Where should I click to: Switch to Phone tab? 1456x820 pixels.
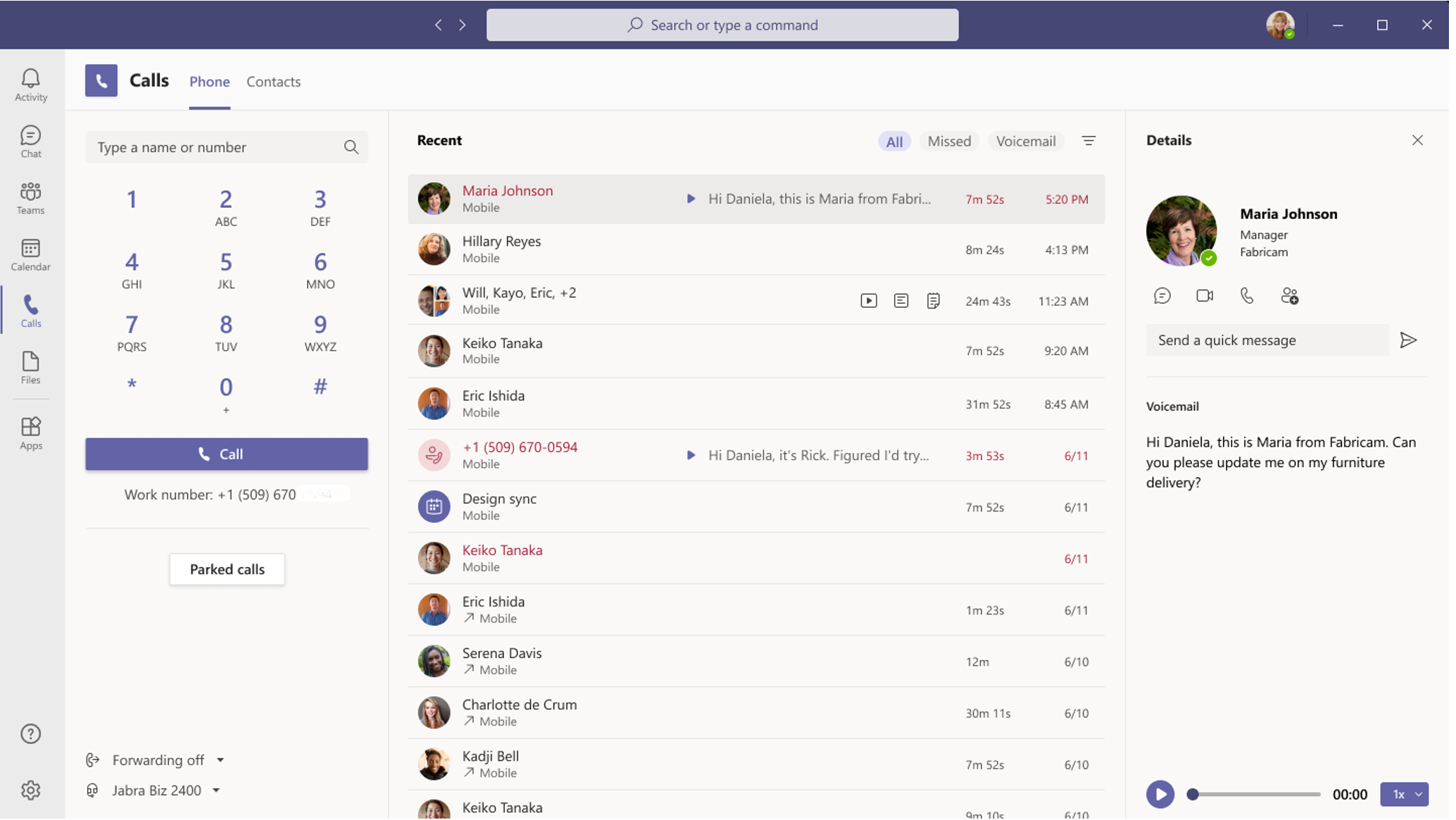[209, 81]
